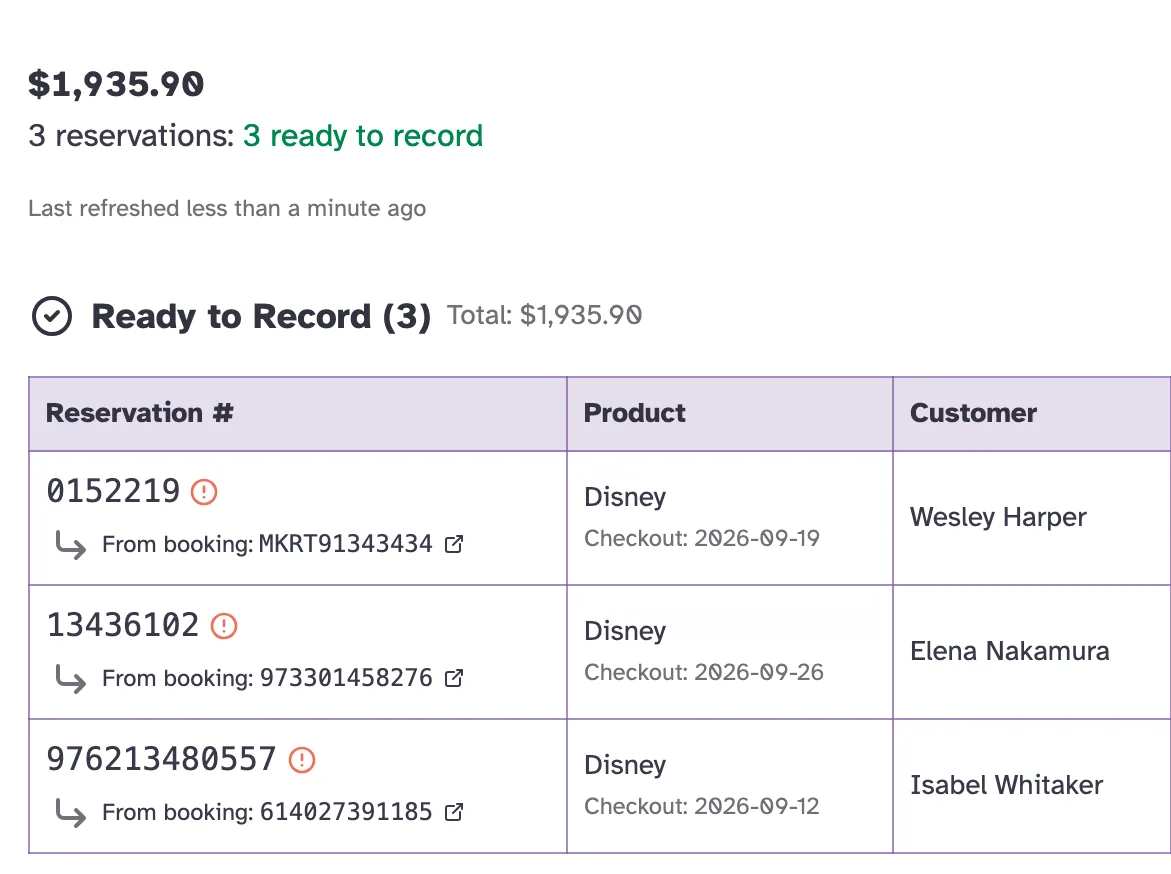Click 'Checkout: 2026-09-12' date text
The image size is (1171, 874).
tap(702, 806)
